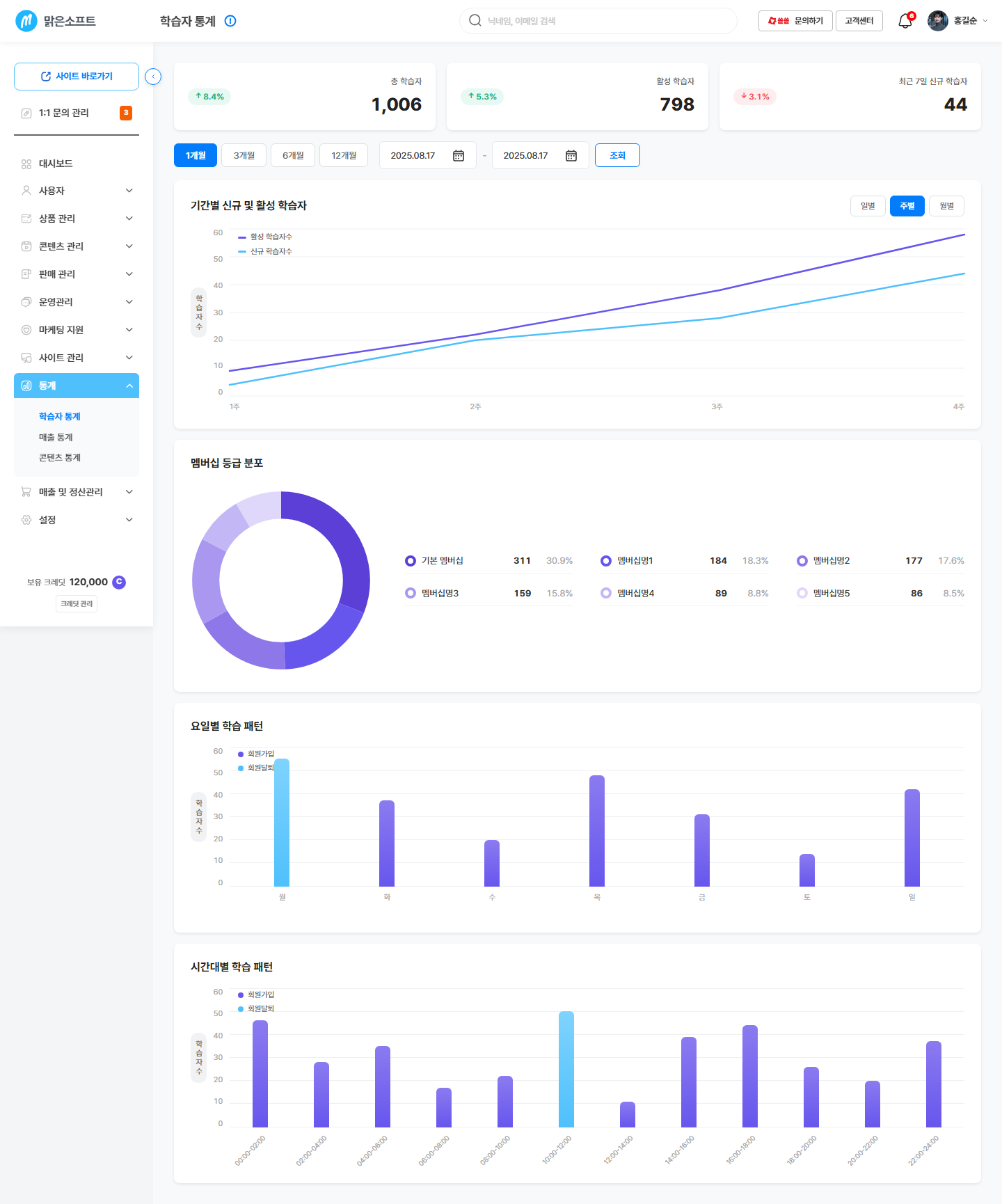Click the 맑은소프트 logo
Viewport: 1002px width, 1204px height.
pos(56,21)
